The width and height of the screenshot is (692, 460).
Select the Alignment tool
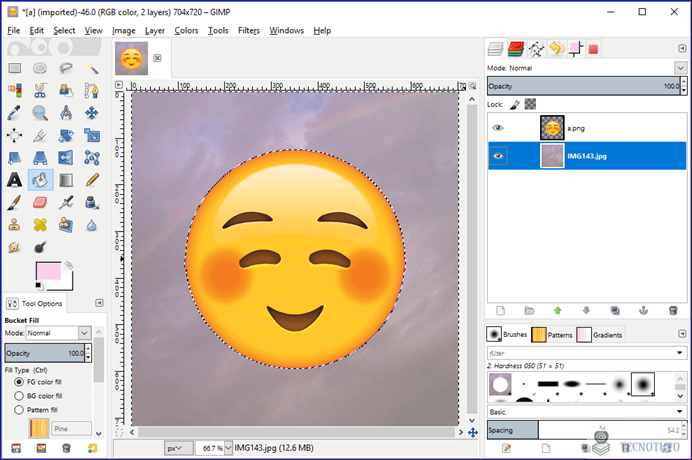tap(15, 136)
